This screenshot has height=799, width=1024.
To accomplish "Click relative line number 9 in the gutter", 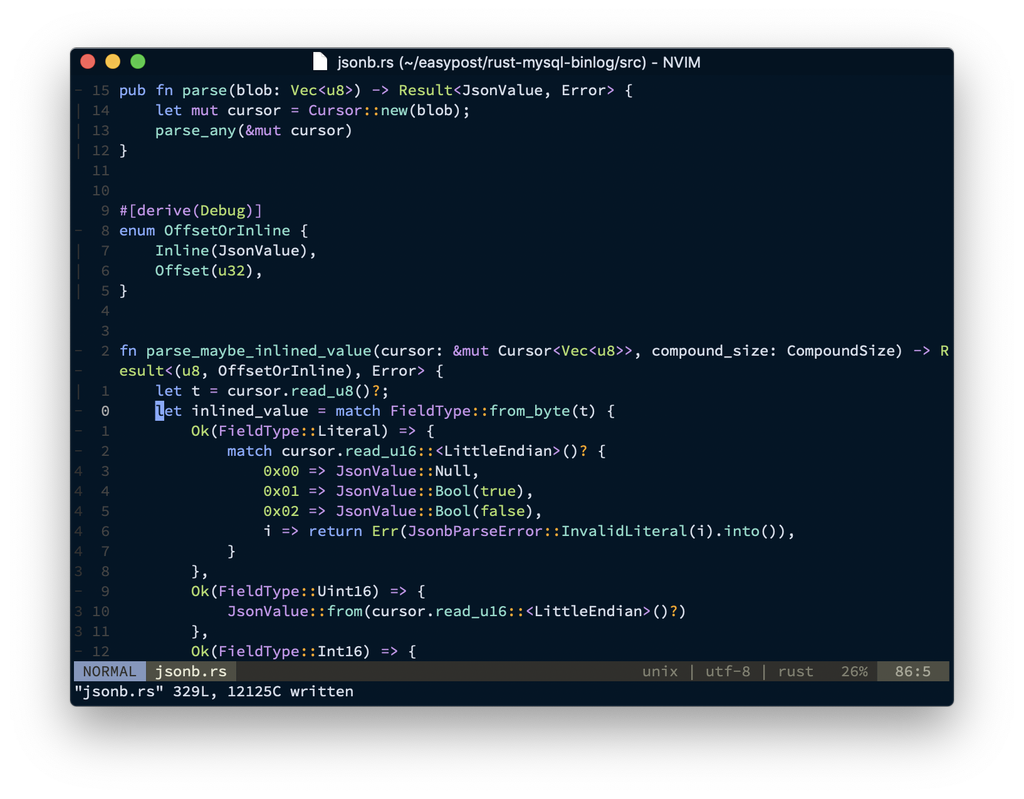I will [105, 210].
